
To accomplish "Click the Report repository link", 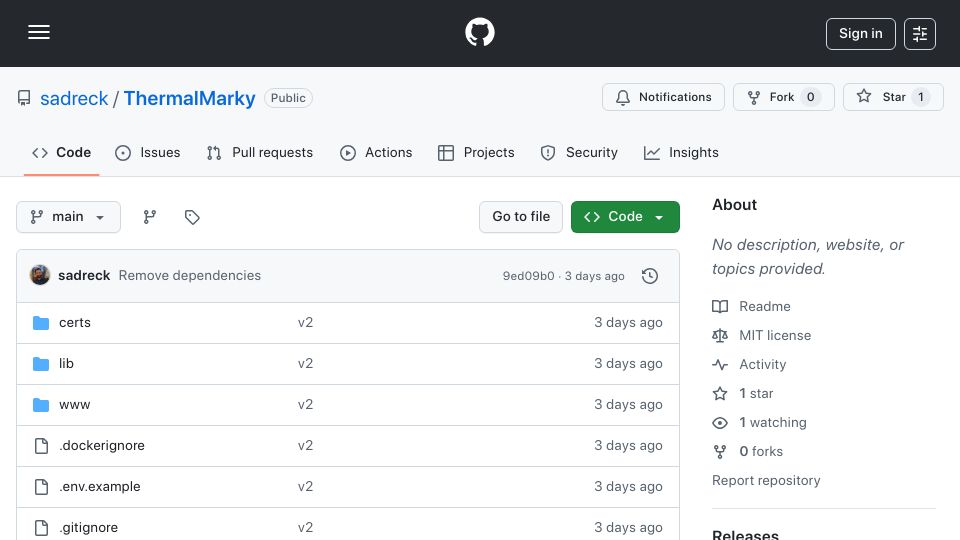I will [766, 481].
